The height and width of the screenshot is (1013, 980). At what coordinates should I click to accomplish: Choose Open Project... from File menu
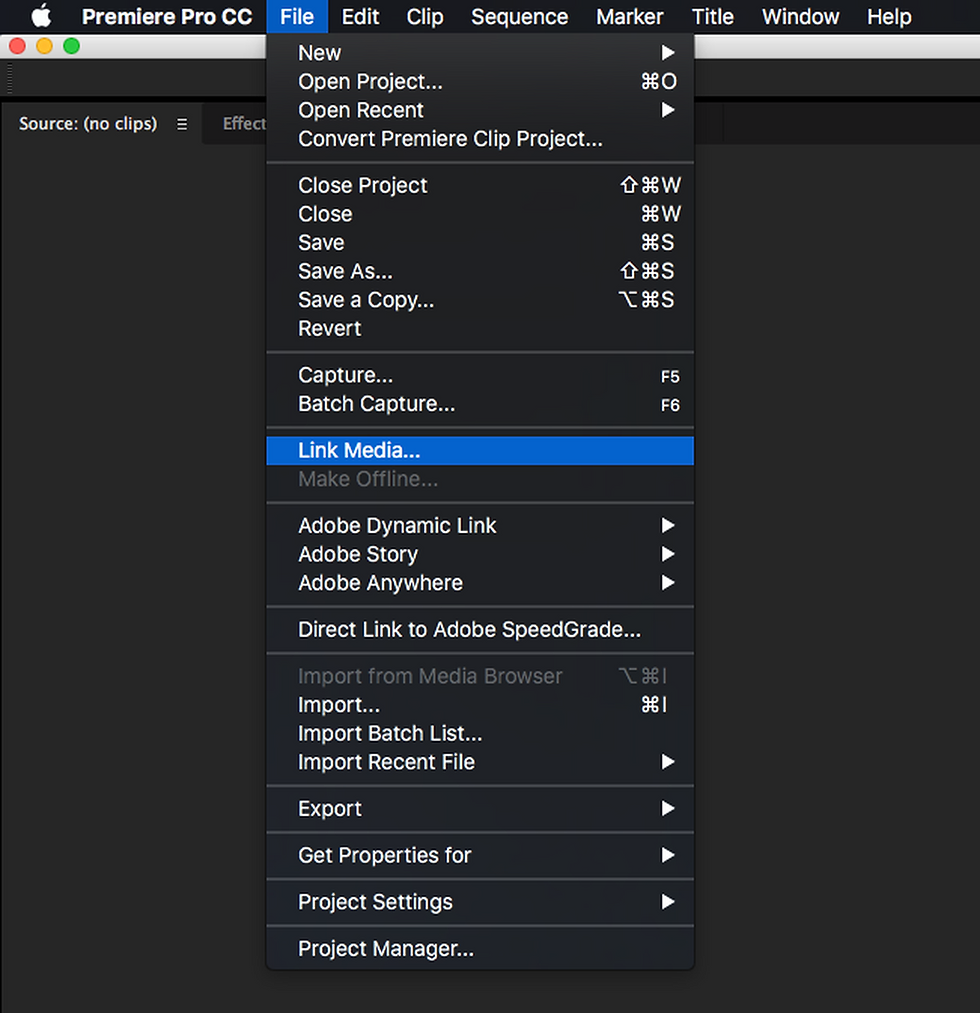click(480, 81)
